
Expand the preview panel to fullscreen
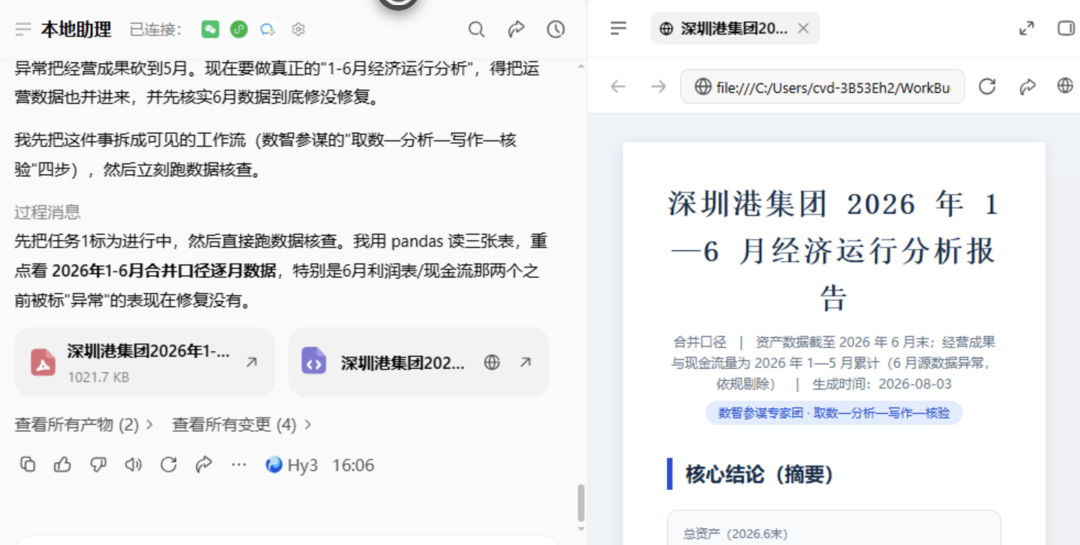coord(1026,28)
